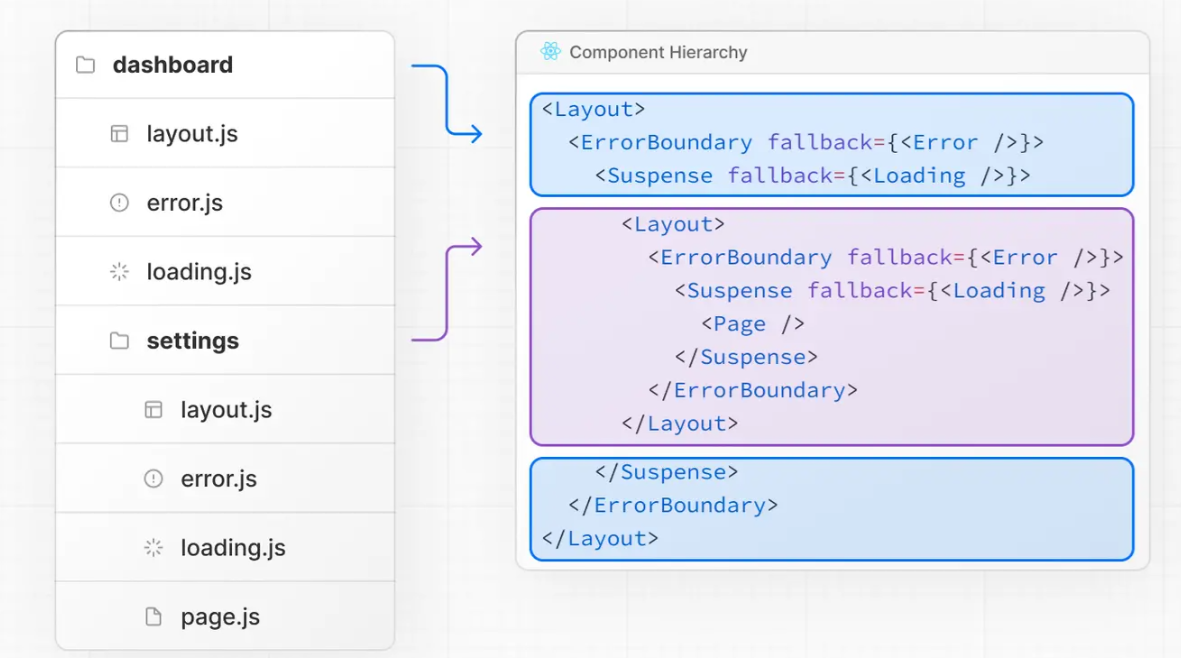Click the page file icon beside page.js
1181x658 pixels.
[x=153, y=617]
